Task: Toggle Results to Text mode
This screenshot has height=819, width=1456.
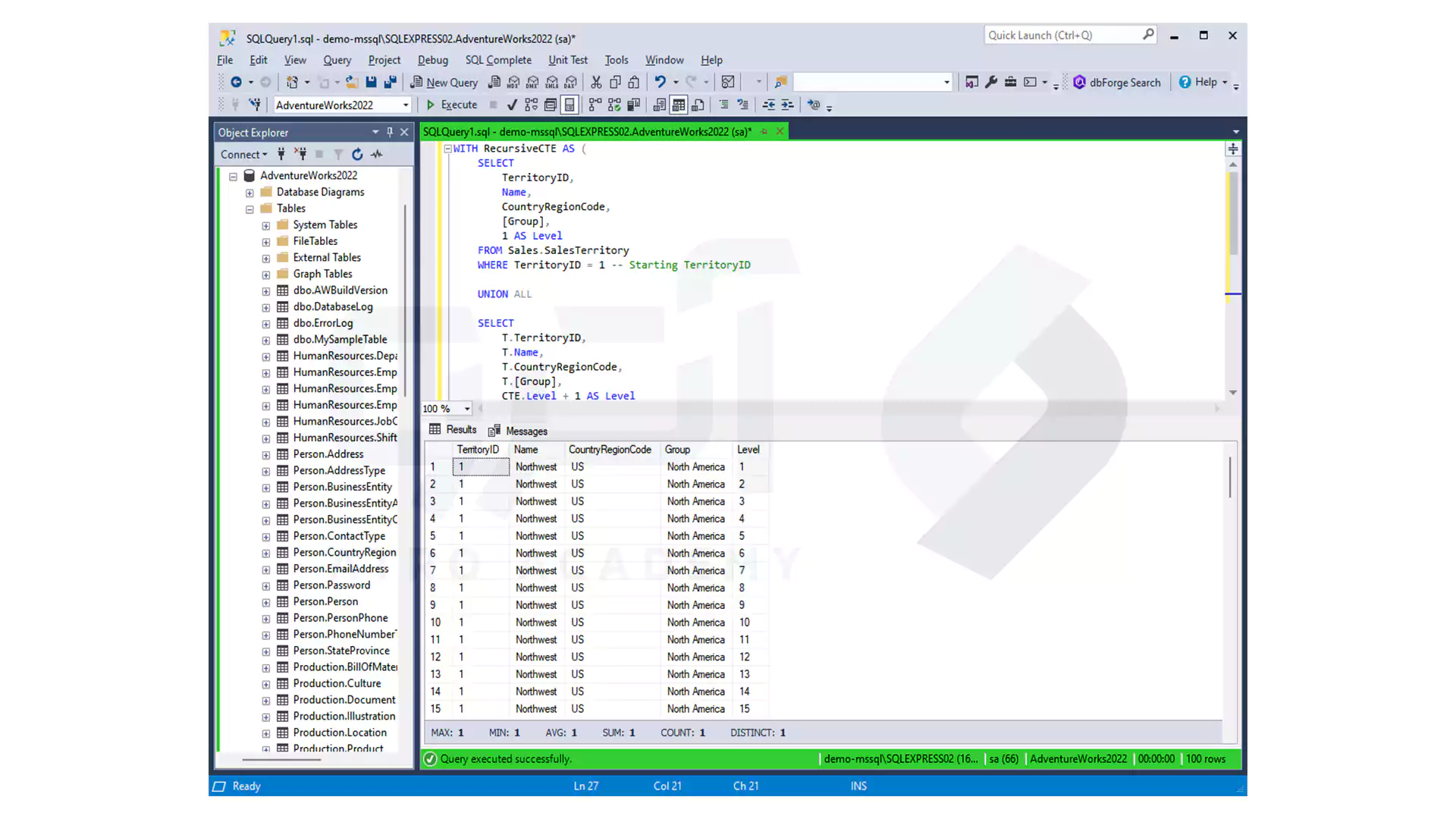Action: 660,105
